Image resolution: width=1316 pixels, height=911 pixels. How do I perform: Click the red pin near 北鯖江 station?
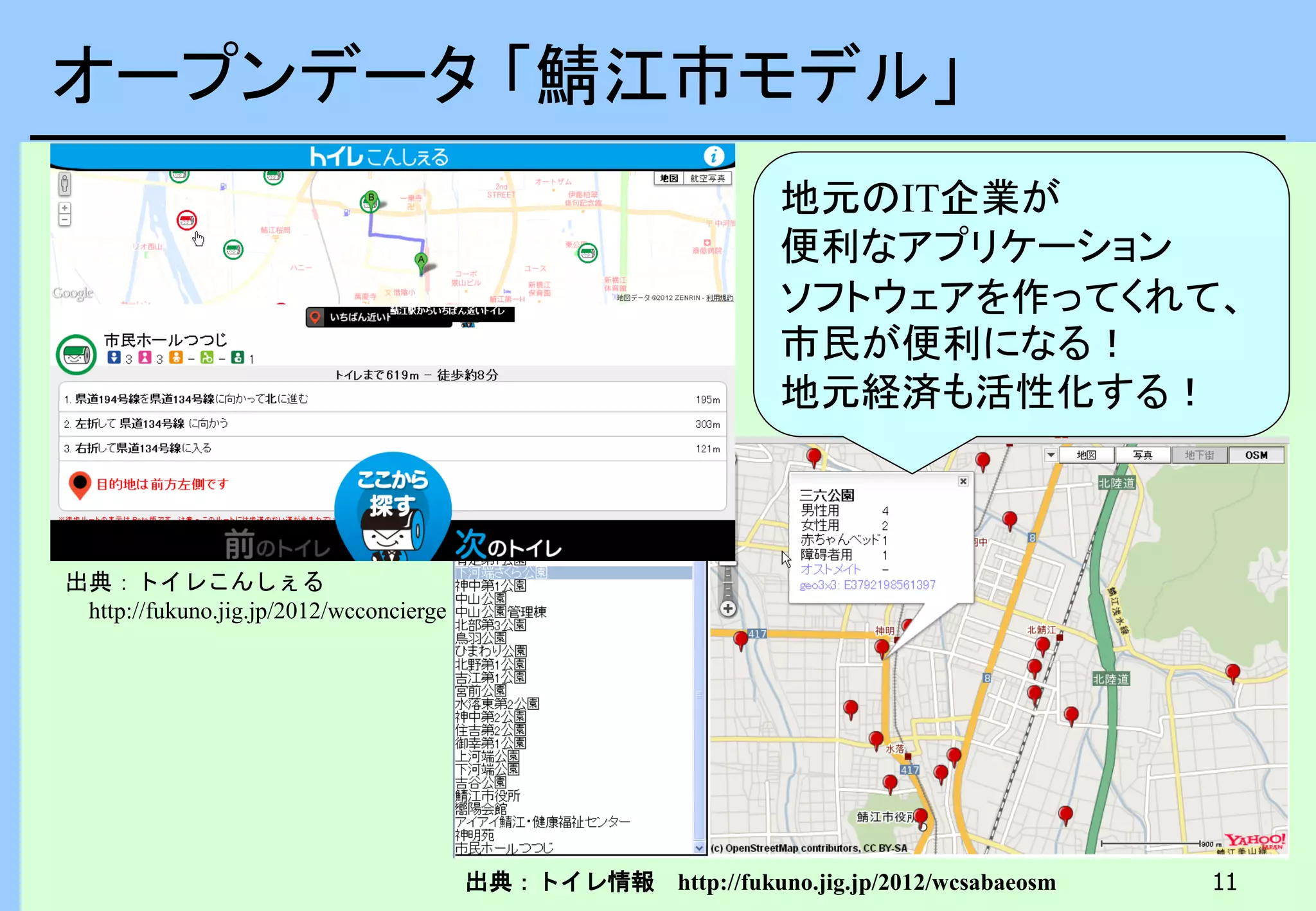coord(1042,646)
